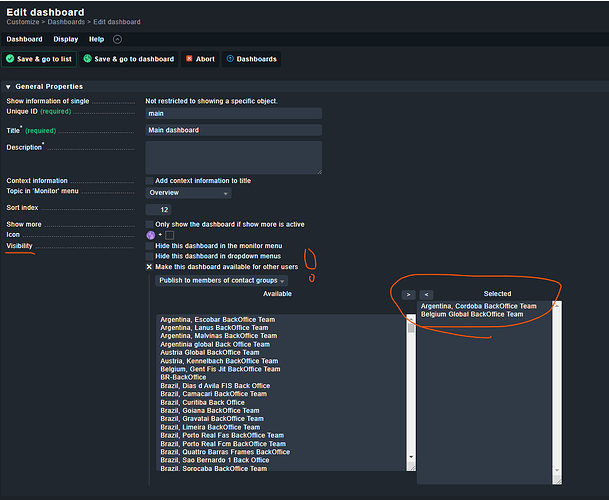Select Brazil, Porto Real Fas BackOffice Team

coord(222,436)
